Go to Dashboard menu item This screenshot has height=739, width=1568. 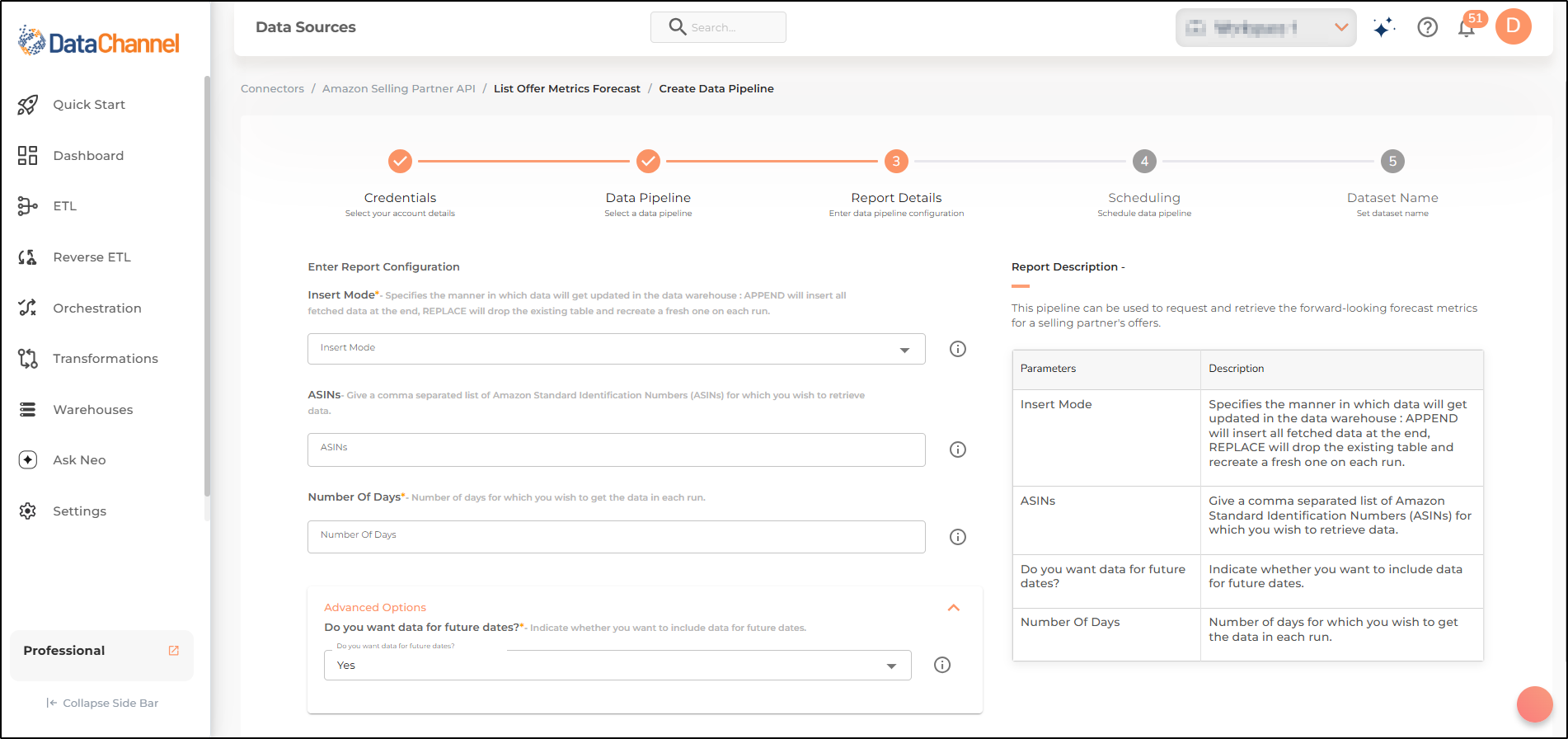[x=88, y=156]
